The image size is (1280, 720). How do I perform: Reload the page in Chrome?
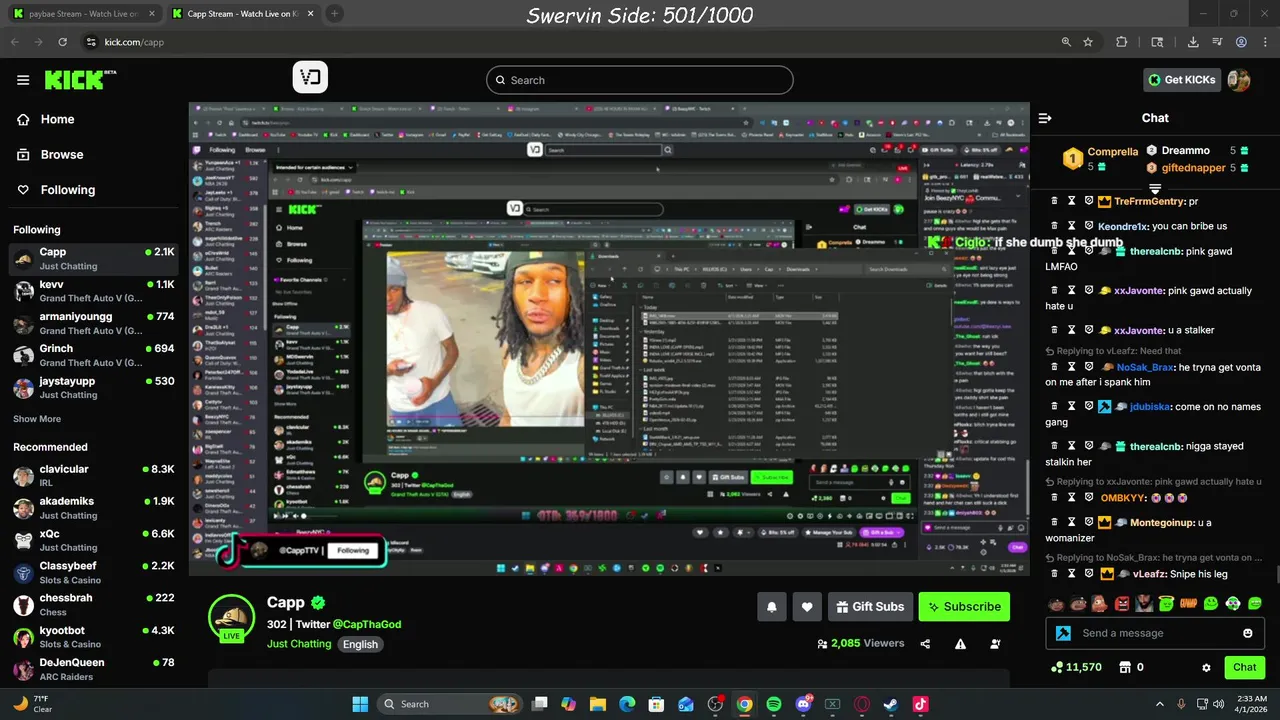coord(63,42)
